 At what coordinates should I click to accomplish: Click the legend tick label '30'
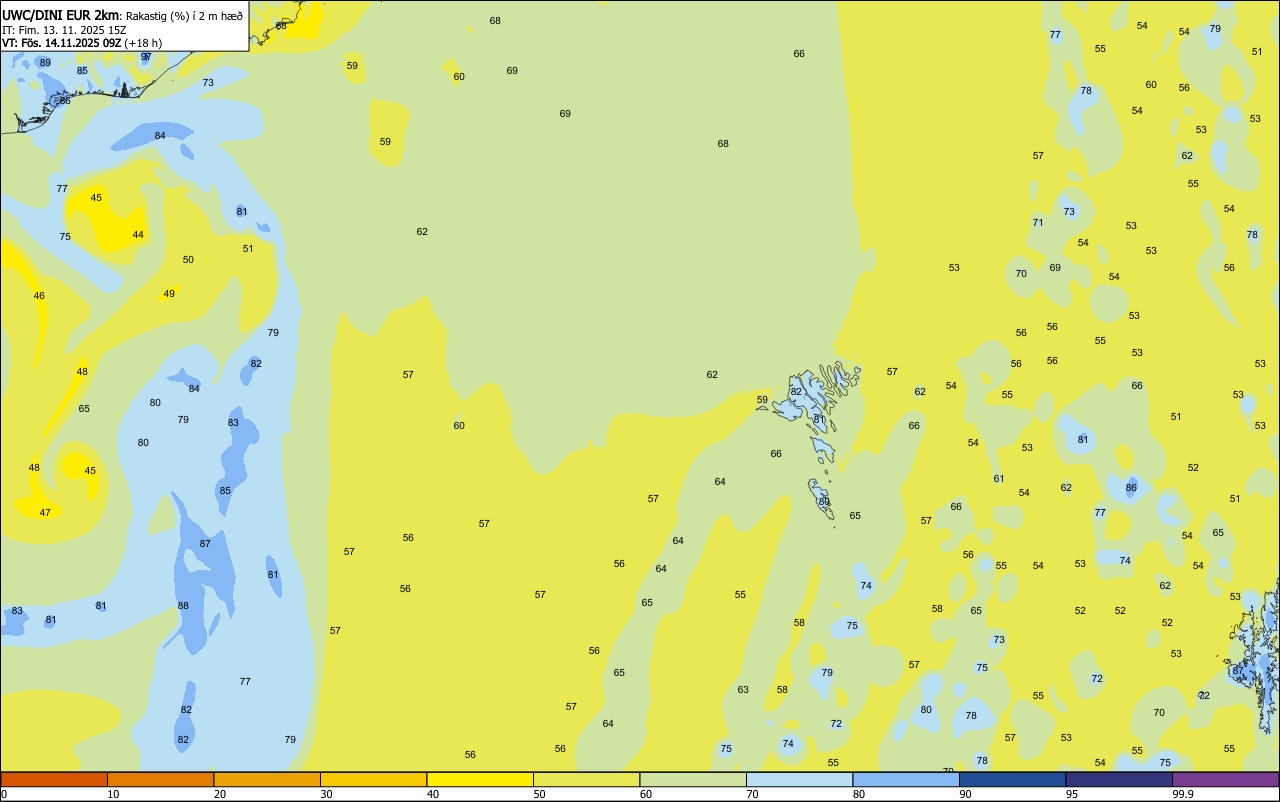(327, 794)
